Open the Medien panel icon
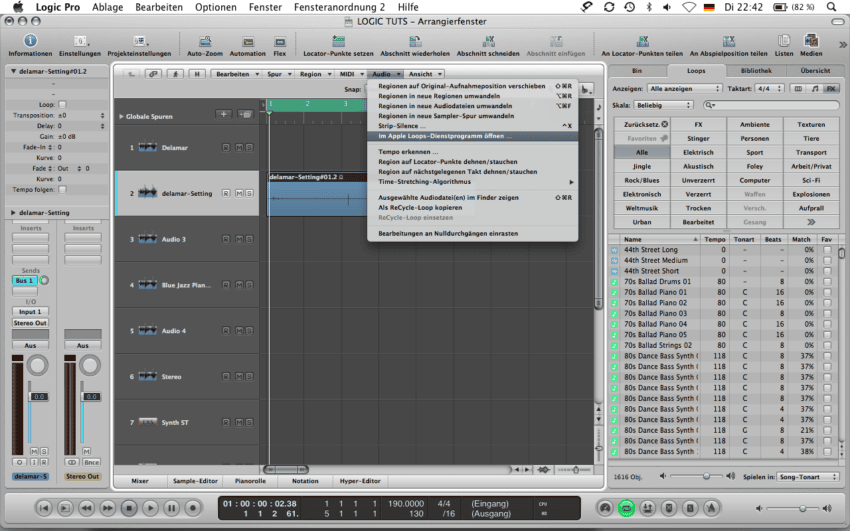This screenshot has width=850, height=531. coord(811,41)
